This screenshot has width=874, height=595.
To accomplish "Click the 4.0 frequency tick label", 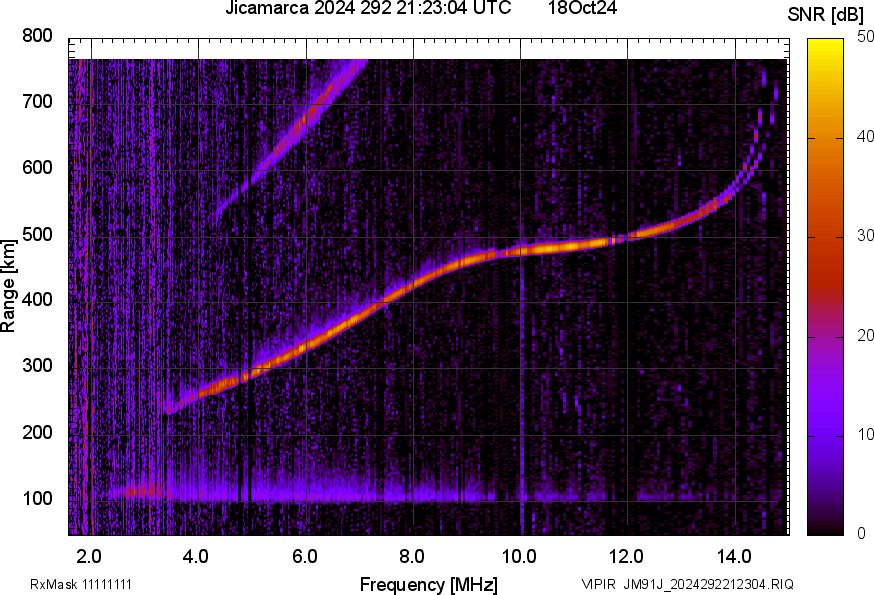I will click(196, 556).
